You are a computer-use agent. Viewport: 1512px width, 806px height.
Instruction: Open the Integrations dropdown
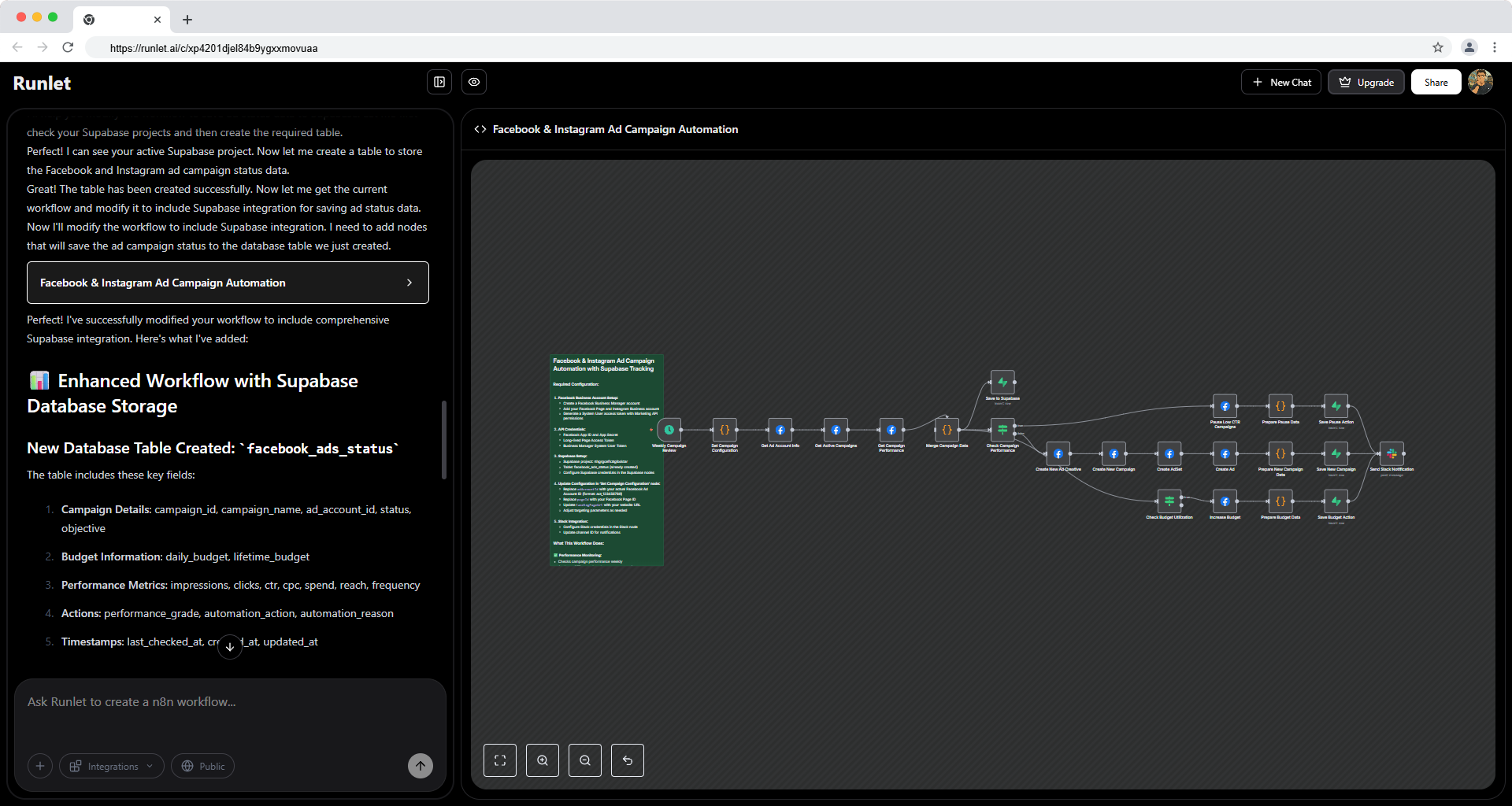pyautogui.click(x=112, y=766)
